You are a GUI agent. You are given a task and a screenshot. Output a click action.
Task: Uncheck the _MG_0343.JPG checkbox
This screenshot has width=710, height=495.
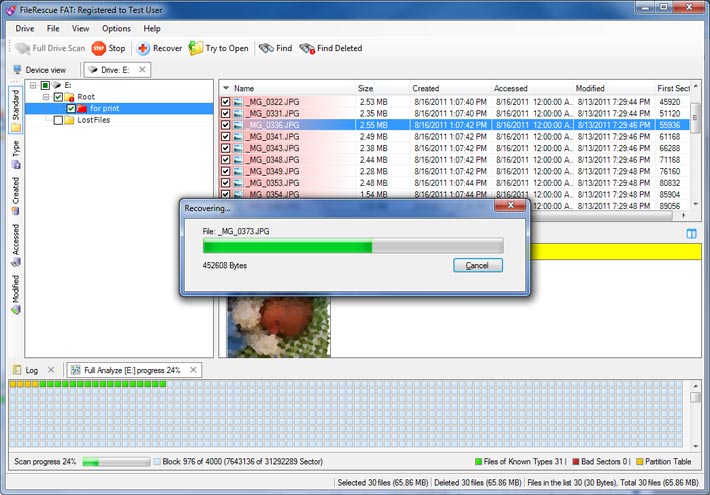tap(225, 149)
